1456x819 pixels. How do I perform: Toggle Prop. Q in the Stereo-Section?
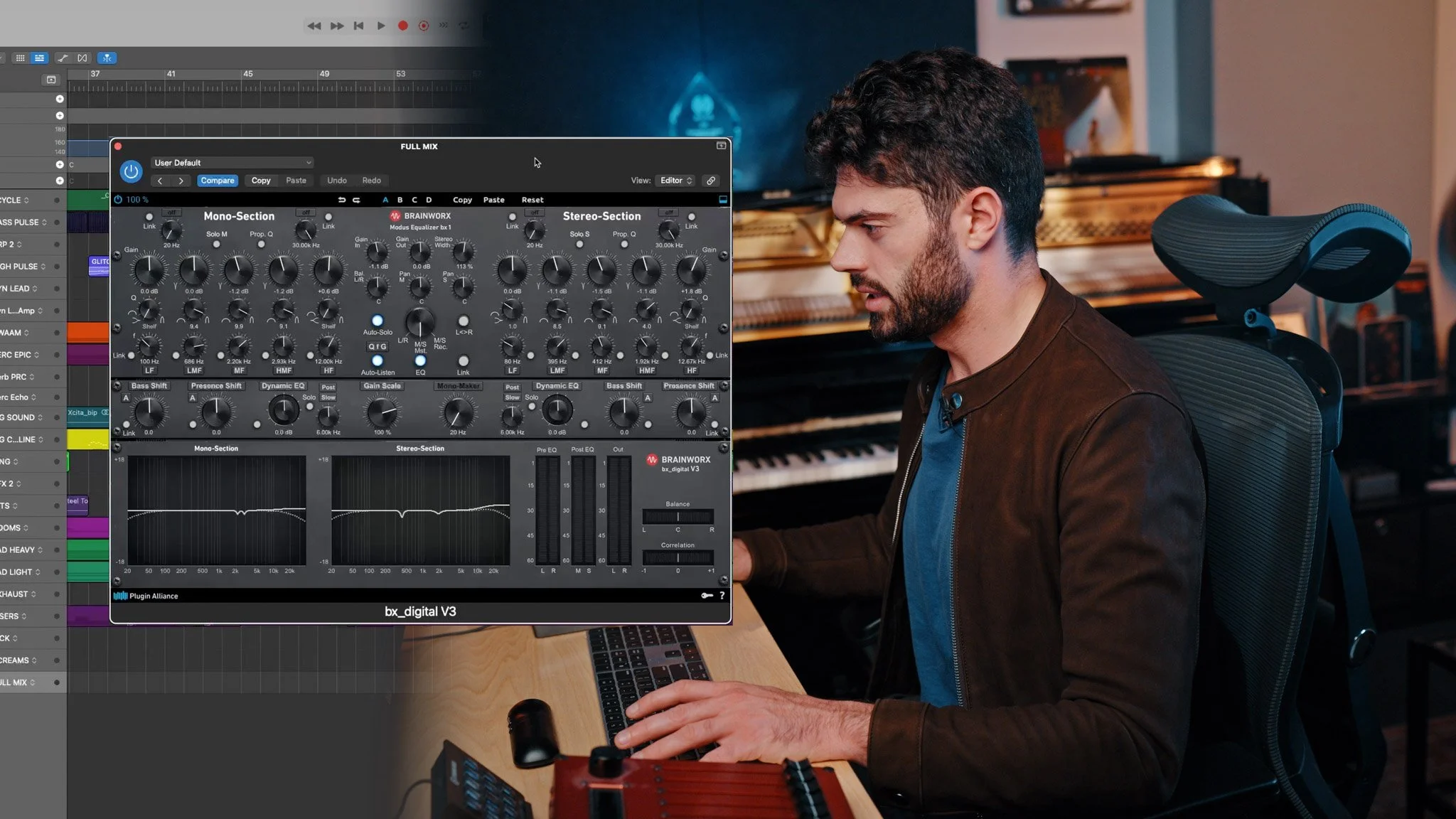624,245
